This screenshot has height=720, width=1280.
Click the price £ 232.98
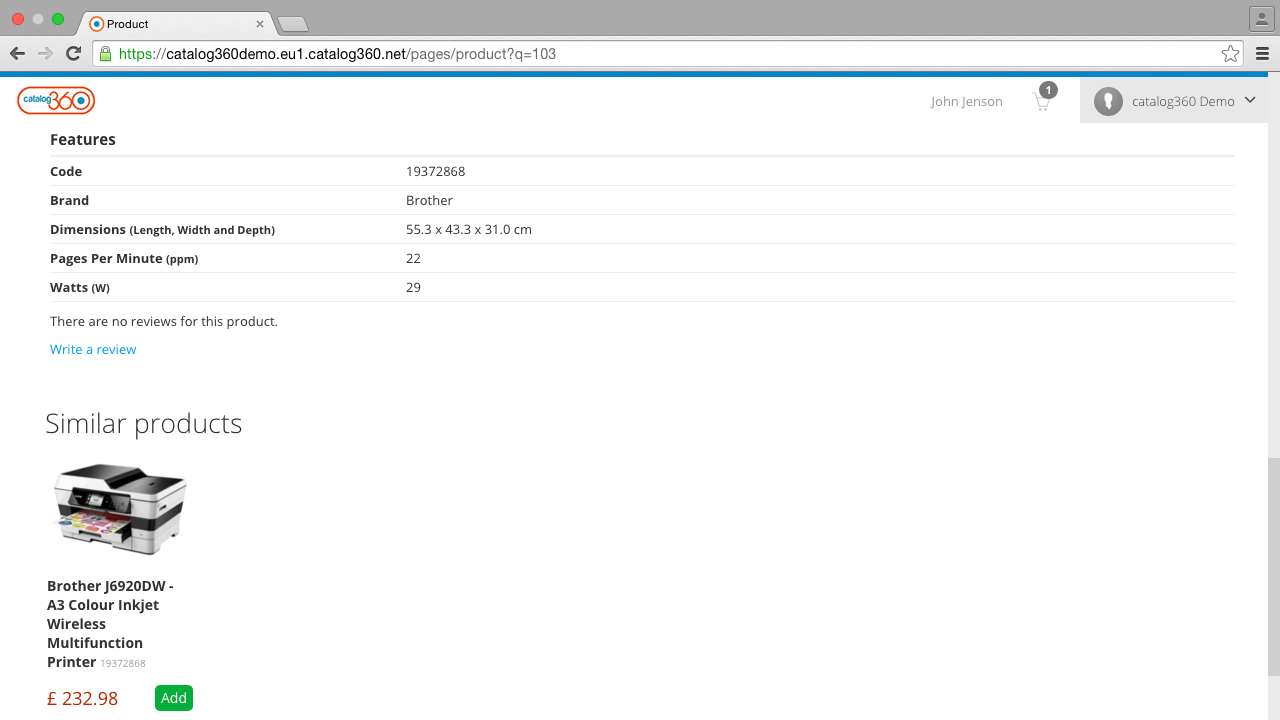(82, 698)
